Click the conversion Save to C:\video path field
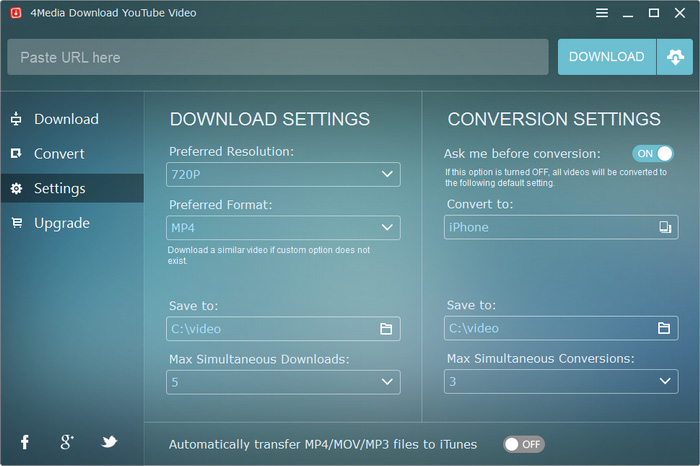The image size is (700, 466). pyautogui.click(x=561, y=328)
